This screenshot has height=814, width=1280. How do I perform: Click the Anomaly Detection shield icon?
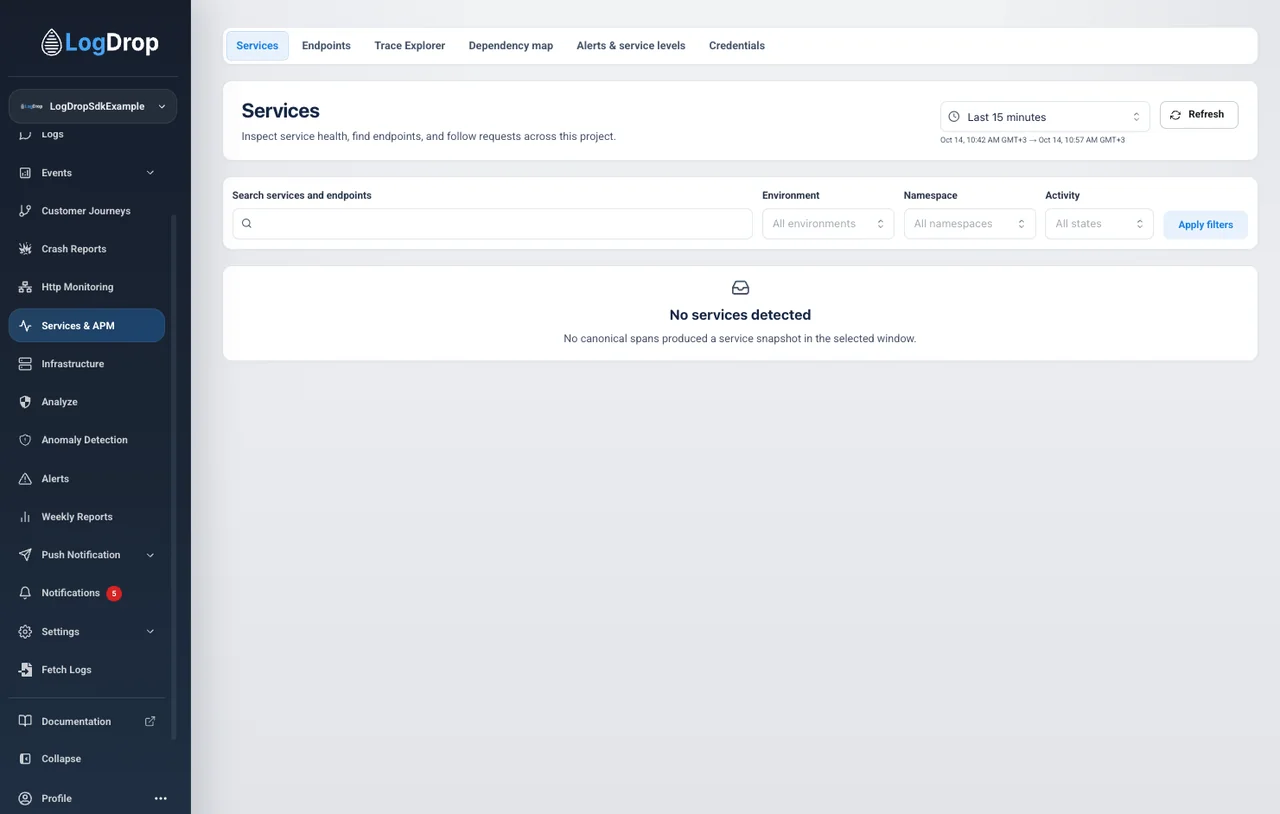pos(25,440)
